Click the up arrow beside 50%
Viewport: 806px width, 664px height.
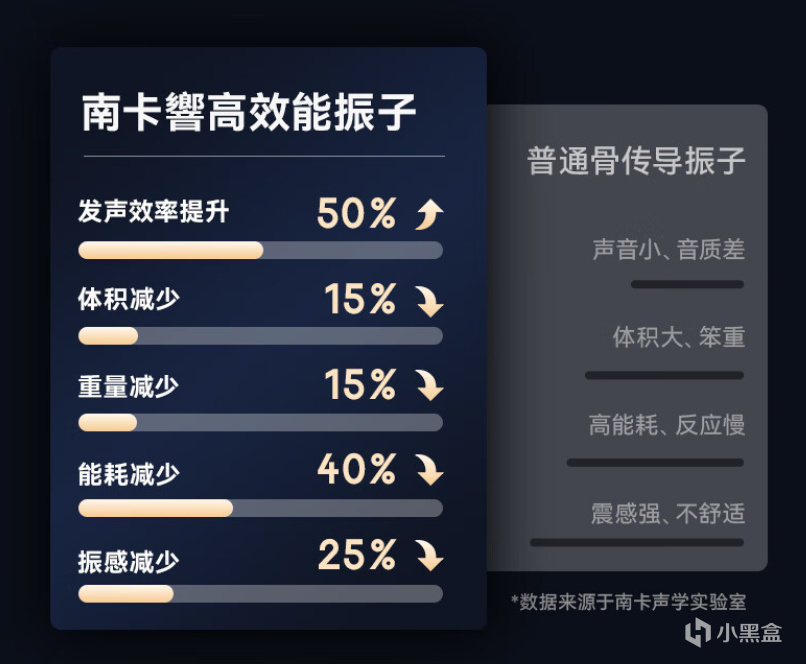tap(429, 213)
